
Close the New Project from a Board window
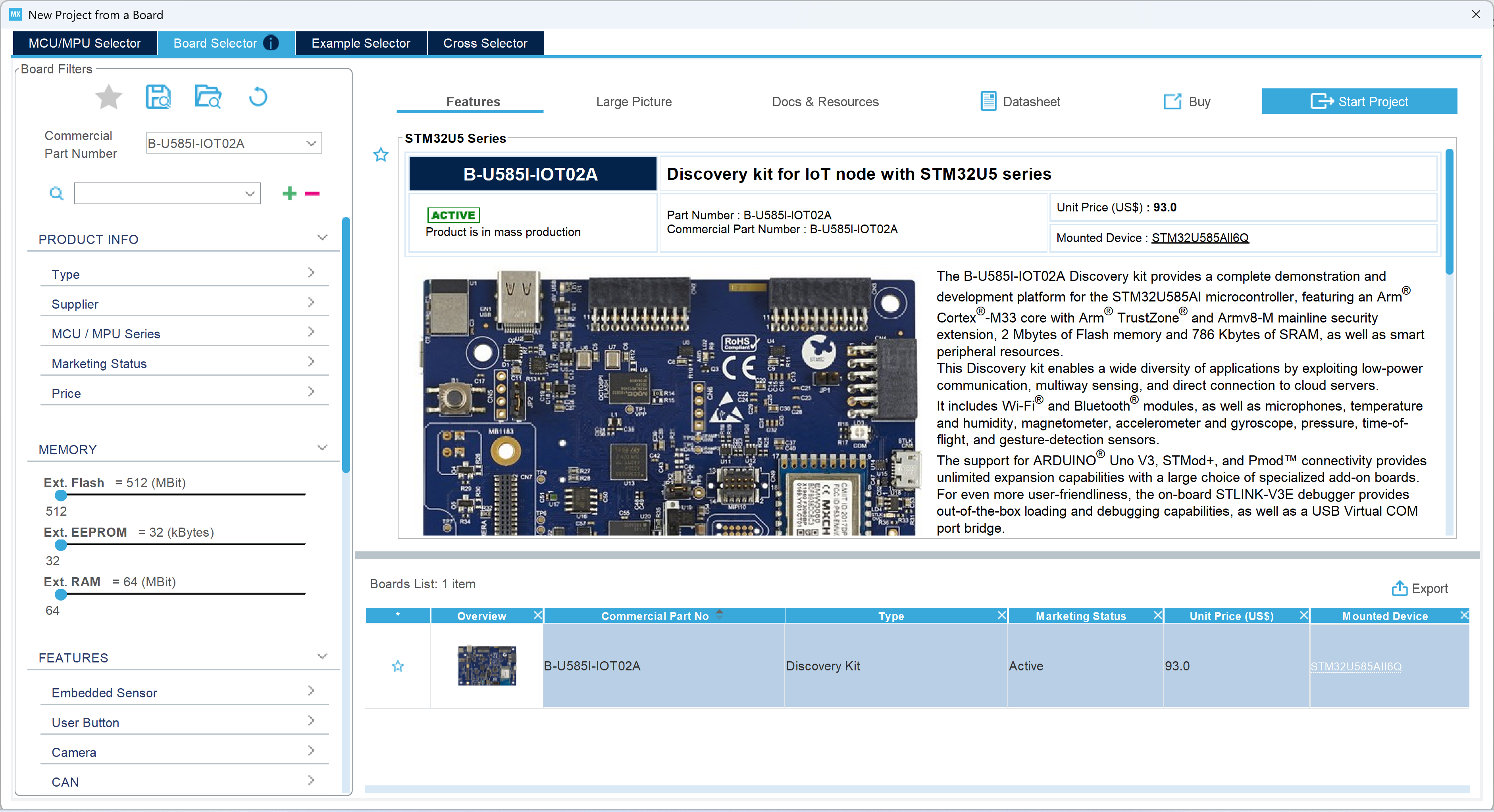pos(1475,15)
